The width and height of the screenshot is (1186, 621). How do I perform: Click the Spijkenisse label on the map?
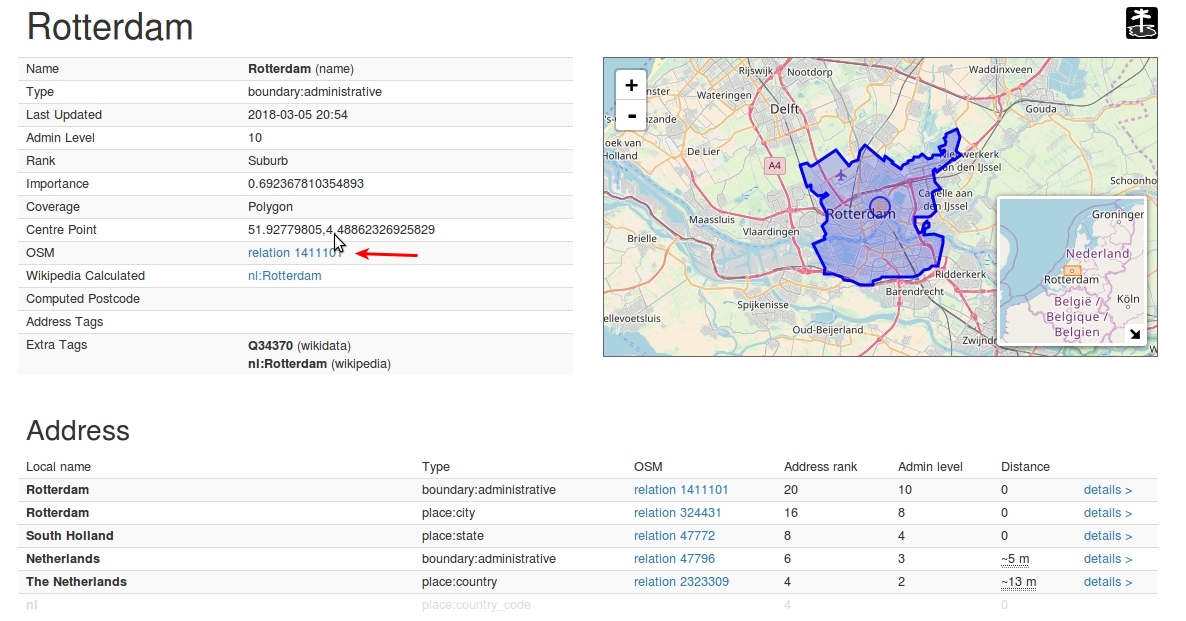pyautogui.click(x=762, y=304)
